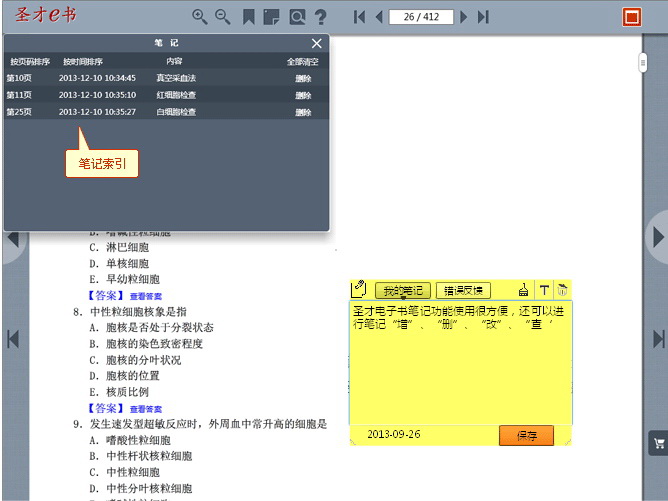Open the note titled 真空采血法
668x501 pixels.
[176, 78]
